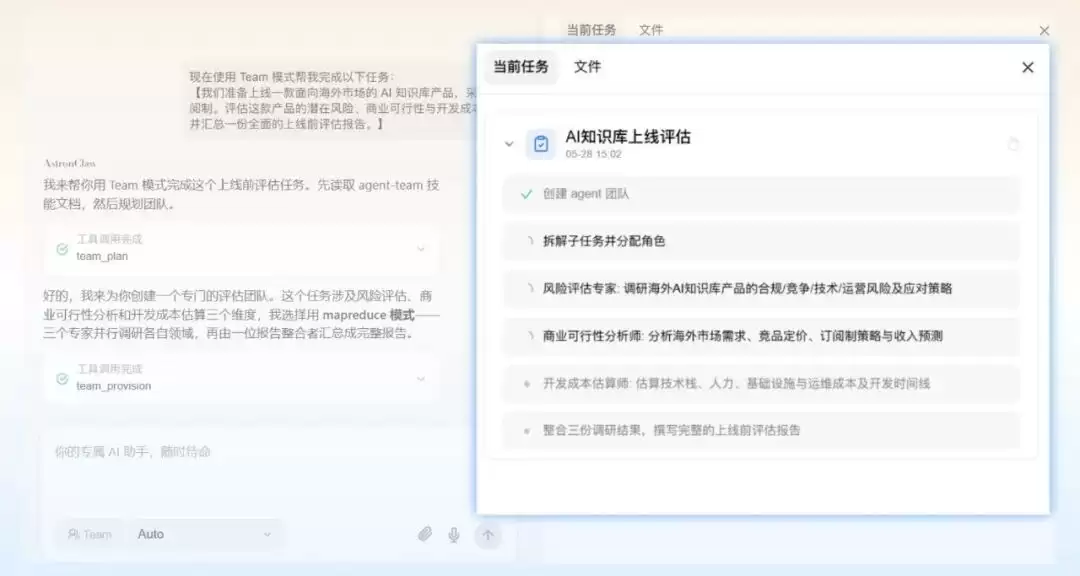Viewport: 1080px width, 576px height.
Task: Close the front task panel
Action: coord(1028,68)
